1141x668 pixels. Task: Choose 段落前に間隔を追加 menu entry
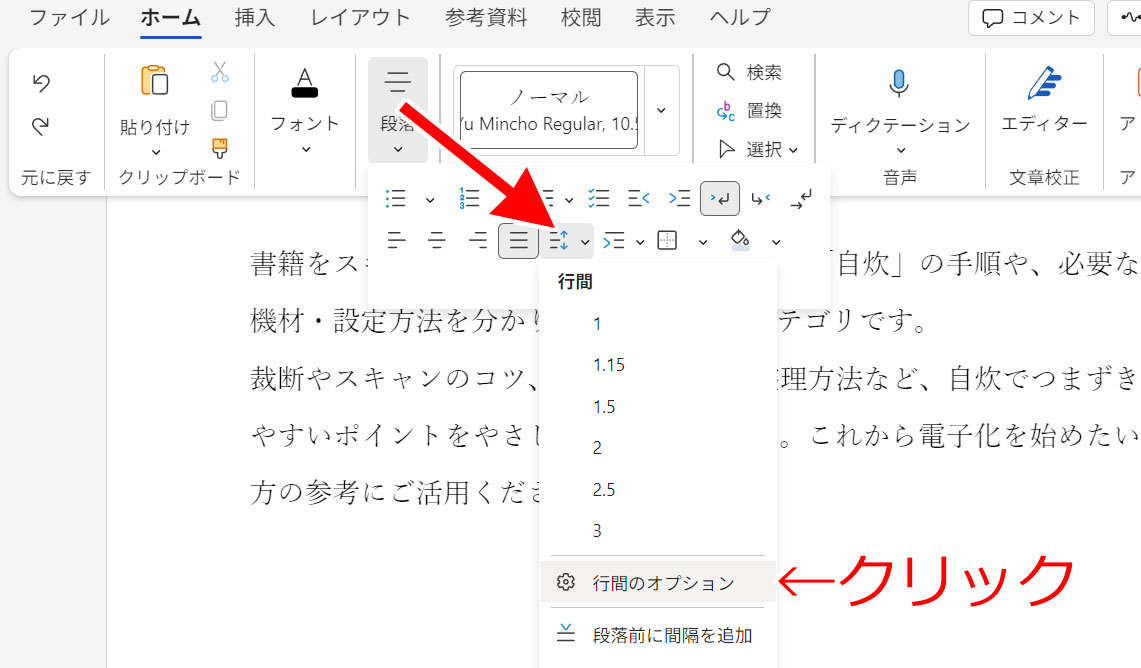(659, 635)
